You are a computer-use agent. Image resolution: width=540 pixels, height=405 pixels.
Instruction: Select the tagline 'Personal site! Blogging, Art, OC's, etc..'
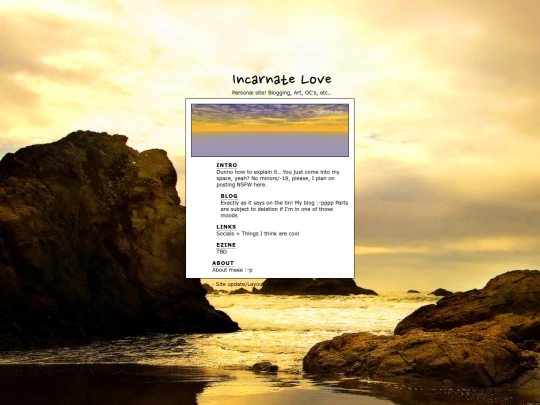(281, 93)
